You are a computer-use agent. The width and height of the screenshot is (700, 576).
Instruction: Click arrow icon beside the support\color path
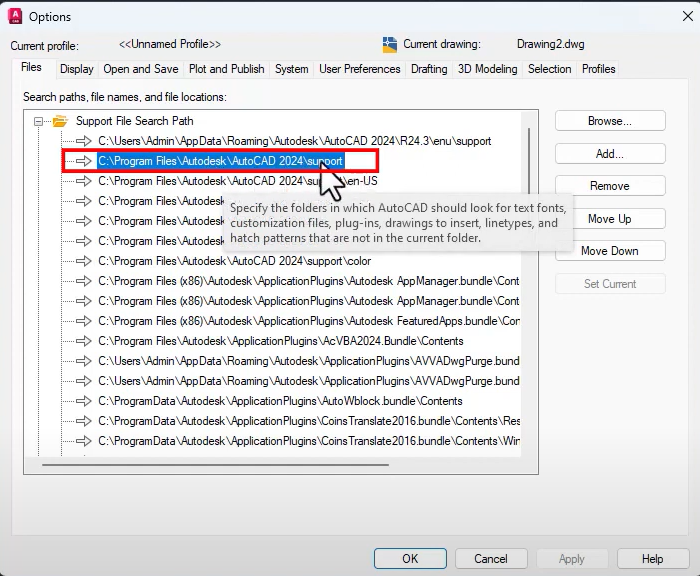(x=83, y=261)
